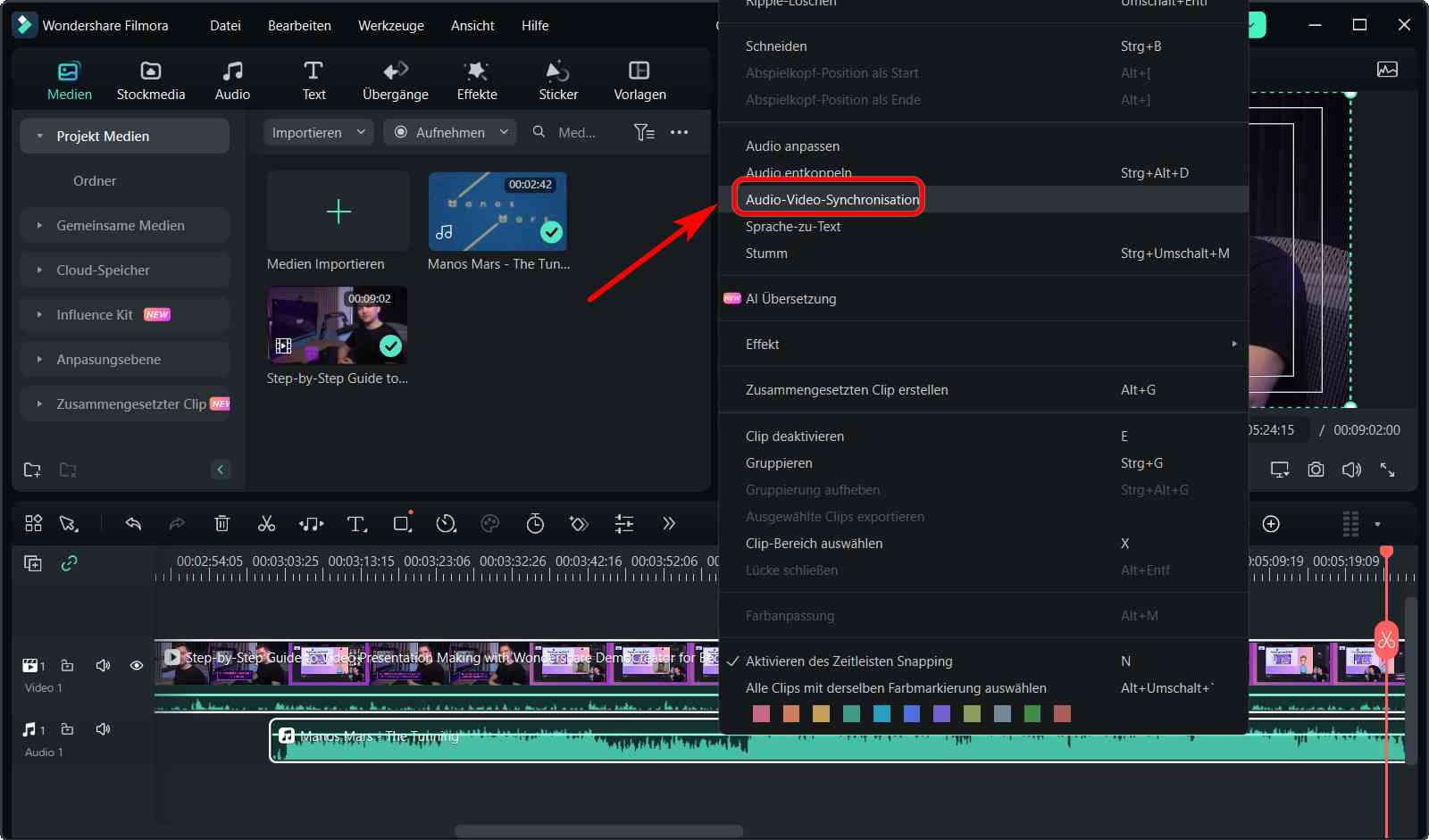Open the Text tab icon
Screen dimensions: 1429x840
coord(313,71)
